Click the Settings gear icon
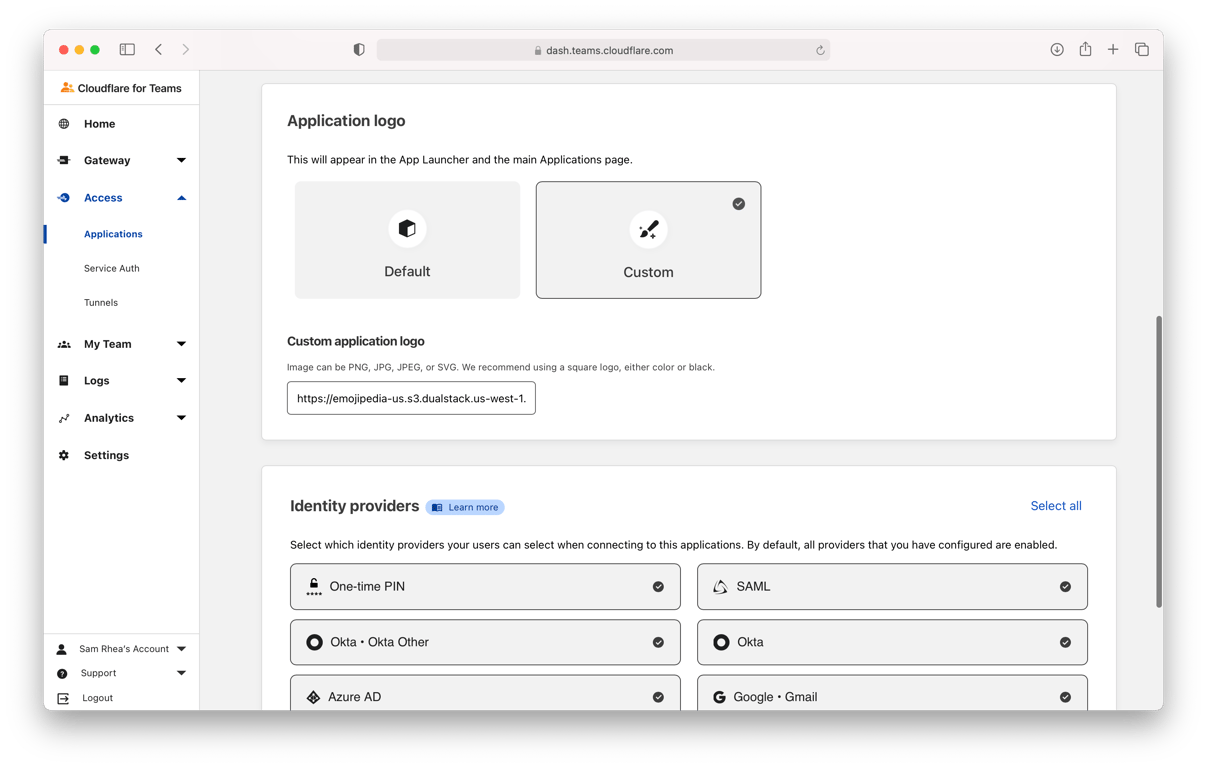Viewport: 1207px width, 768px height. coord(64,455)
